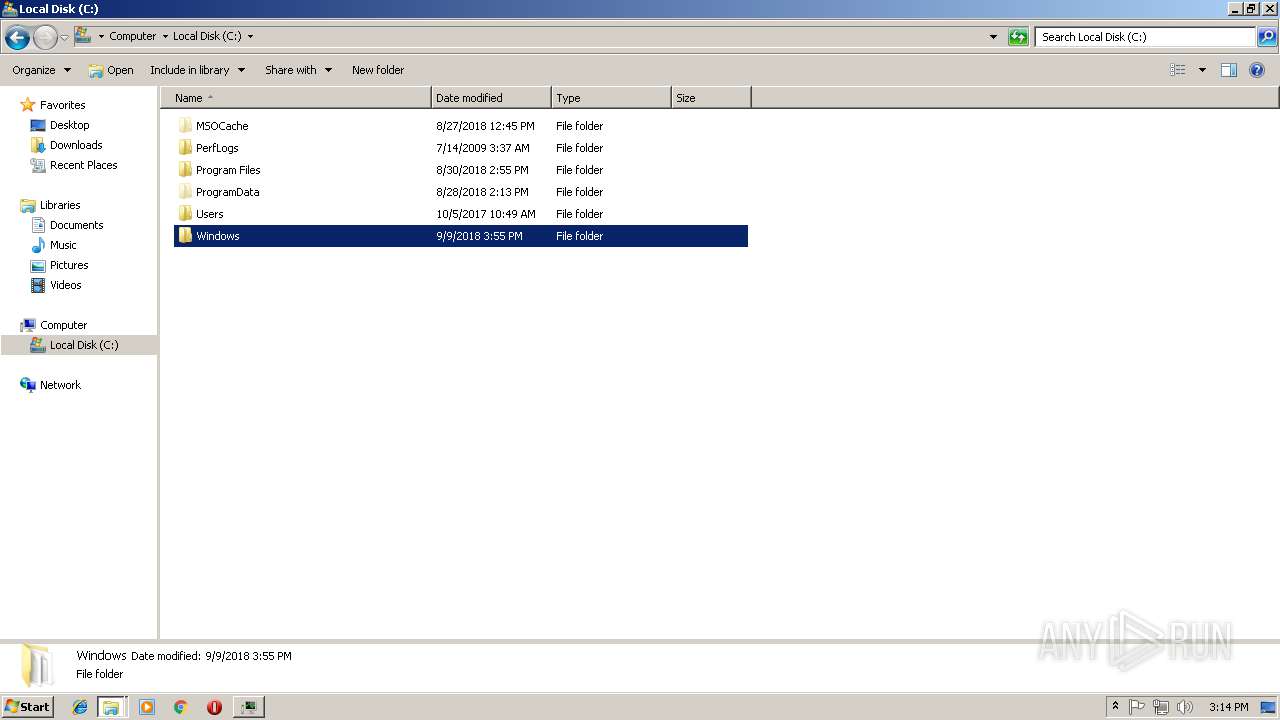The image size is (1280, 720).
Task: Select the Program Files folder
Action: point(227,170)
